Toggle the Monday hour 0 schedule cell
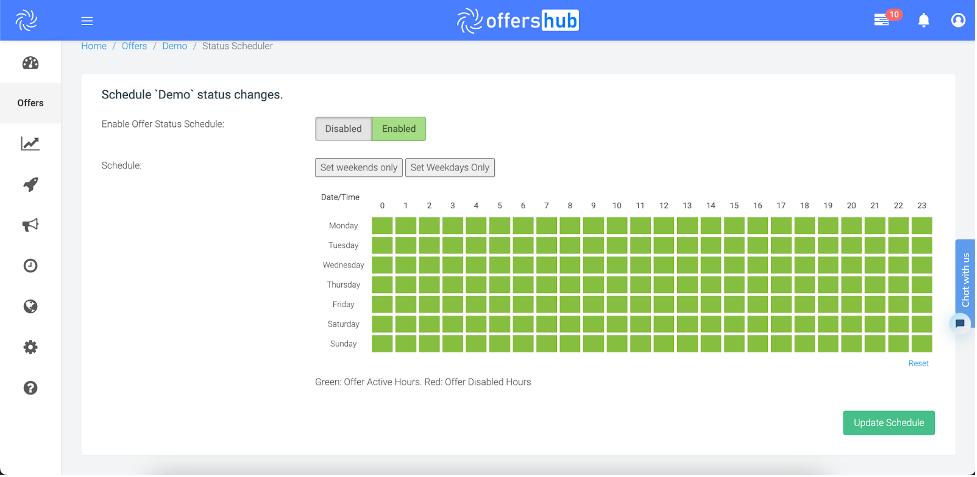The height and width of the screenshot is (477, 977). point(382,226)
